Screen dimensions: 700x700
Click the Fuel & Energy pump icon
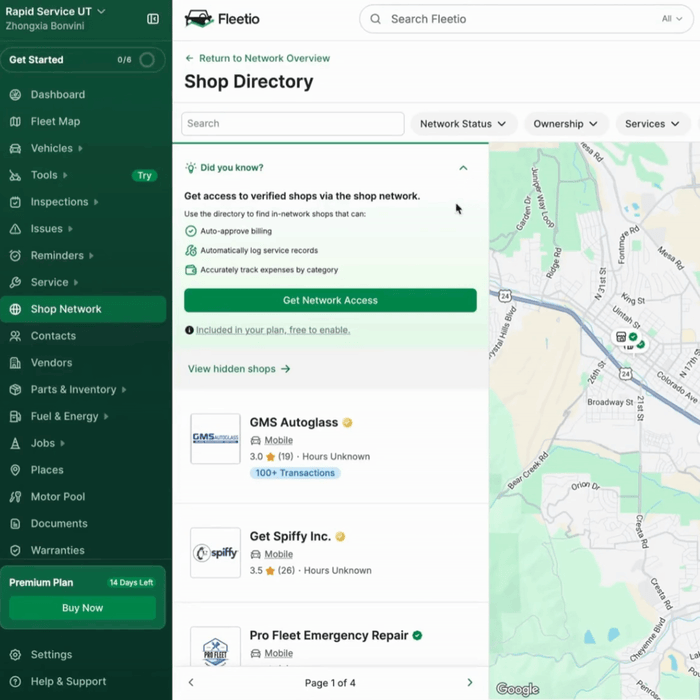(x=15, y=416)
